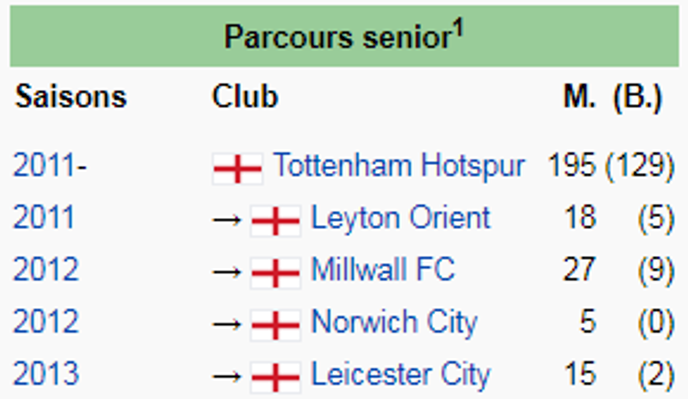Open the Tottenham Hotspur club link

point(399,167)
